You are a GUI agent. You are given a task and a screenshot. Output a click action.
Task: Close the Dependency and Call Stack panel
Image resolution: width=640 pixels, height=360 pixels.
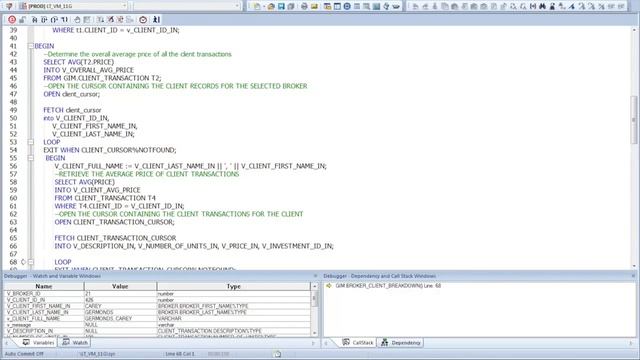tap(633, 276)
